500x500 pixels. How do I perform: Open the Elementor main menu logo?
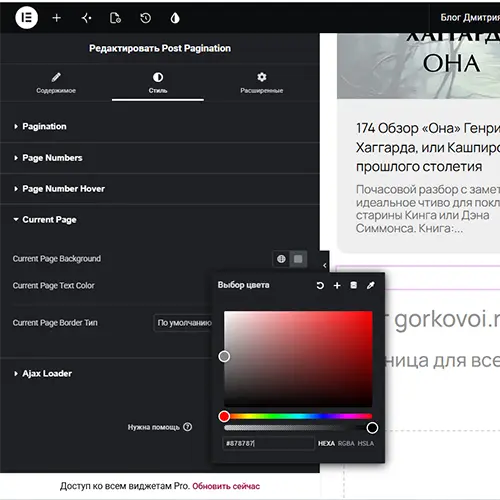tap(26, 18)
